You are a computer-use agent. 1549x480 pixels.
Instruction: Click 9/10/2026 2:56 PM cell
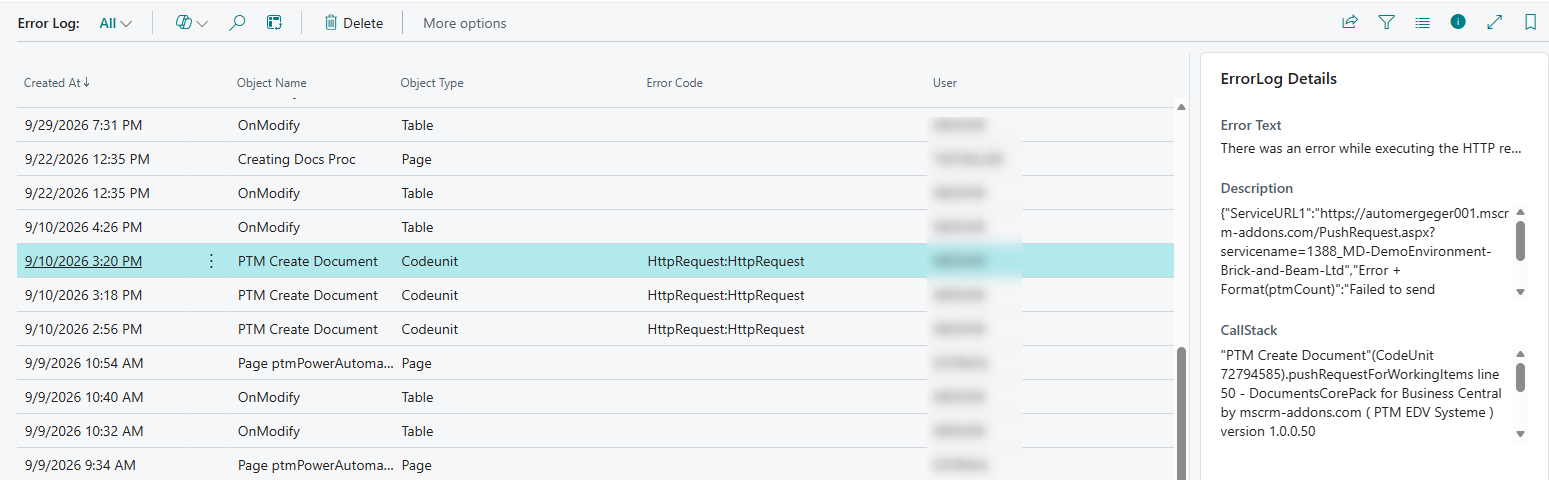click(83, 329)
